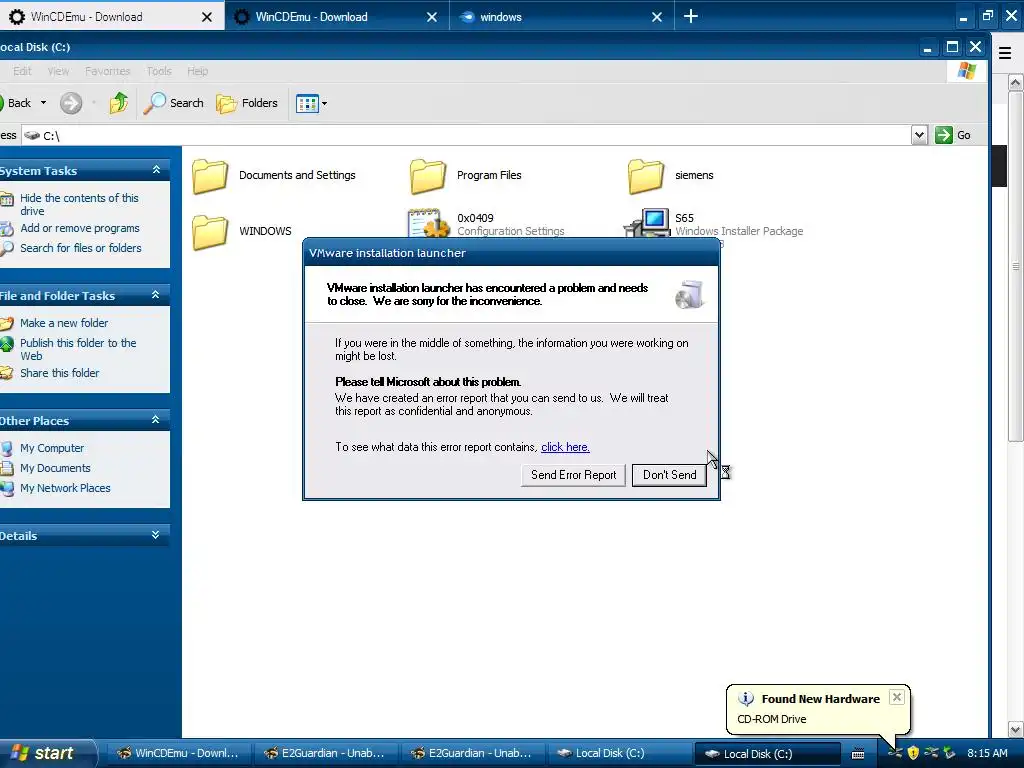Image resolution: width=1024 pixels, height=768 pixels.
Task: Click the 8:15 AM system clock
Action: click(x=987, y=753)
